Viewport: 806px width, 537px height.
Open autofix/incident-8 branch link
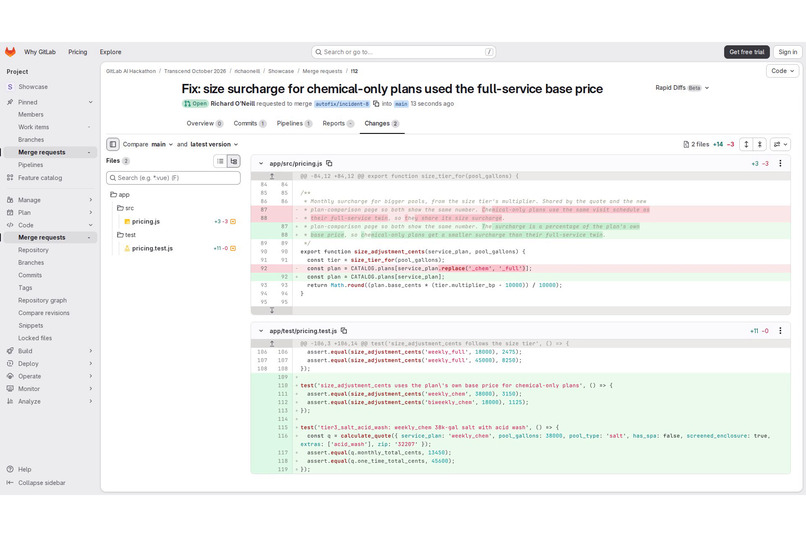click(342, 104)
